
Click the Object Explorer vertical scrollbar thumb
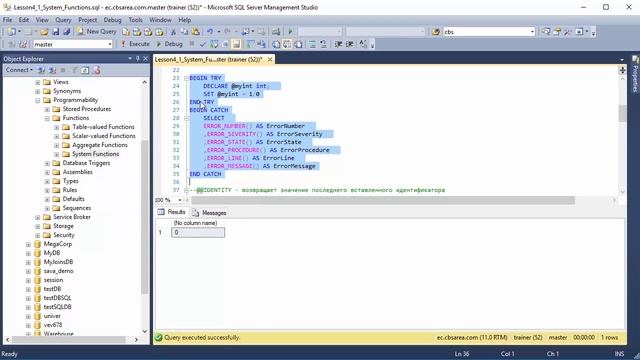pyautogui.click(x=144, y=216)
